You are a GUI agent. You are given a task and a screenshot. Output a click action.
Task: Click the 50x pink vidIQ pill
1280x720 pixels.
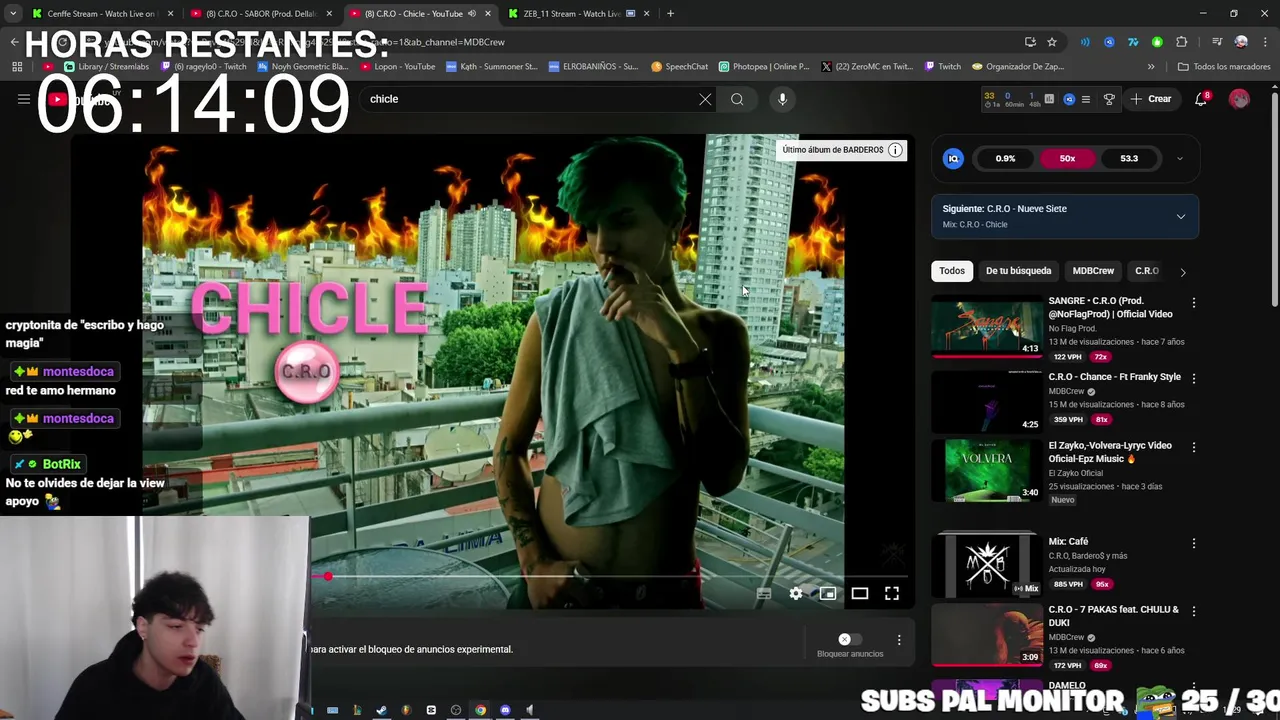pyautogui.click(x=1067, y=158)
